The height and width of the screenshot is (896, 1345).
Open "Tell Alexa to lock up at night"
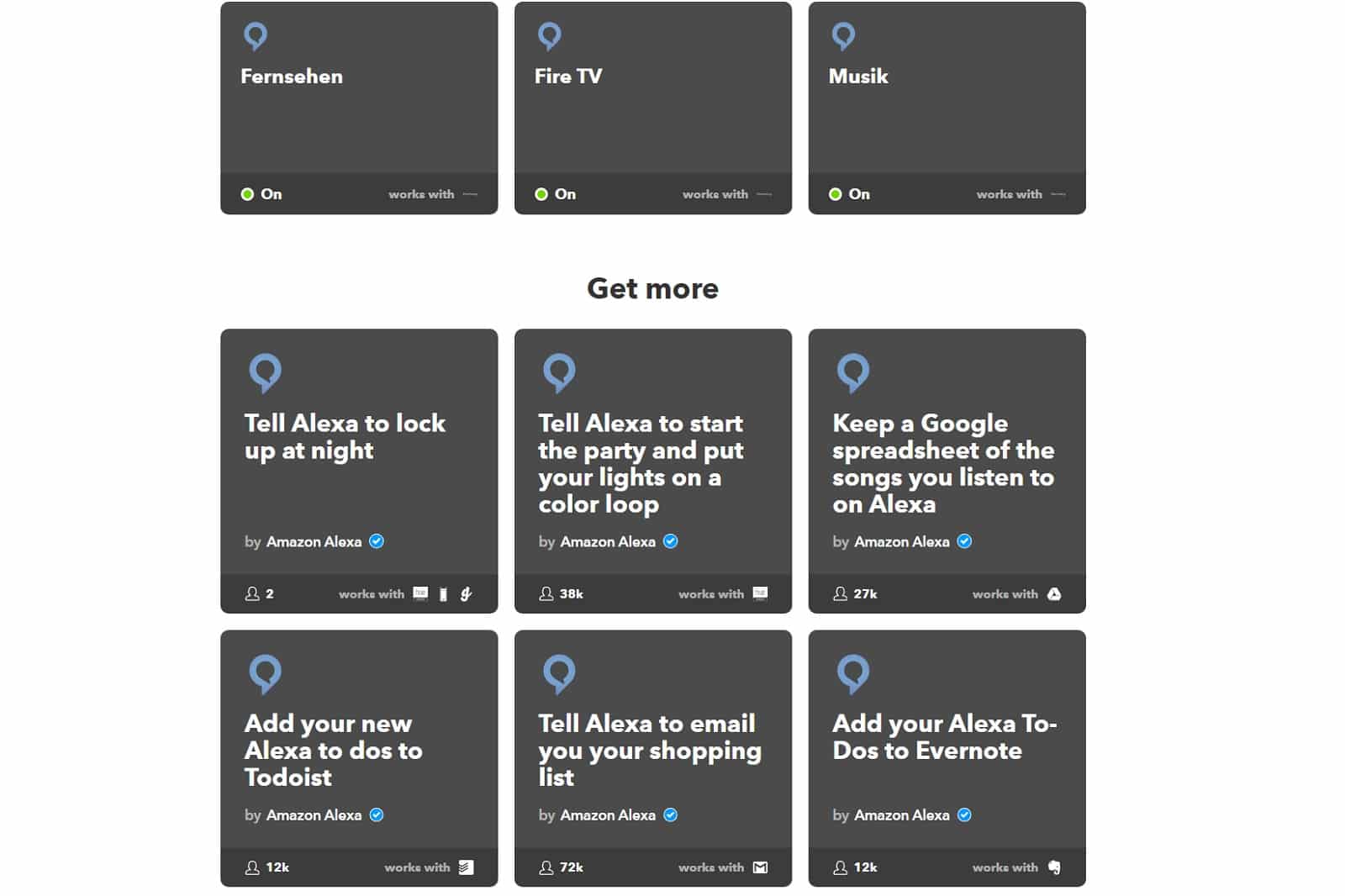(x=345, y=436)
